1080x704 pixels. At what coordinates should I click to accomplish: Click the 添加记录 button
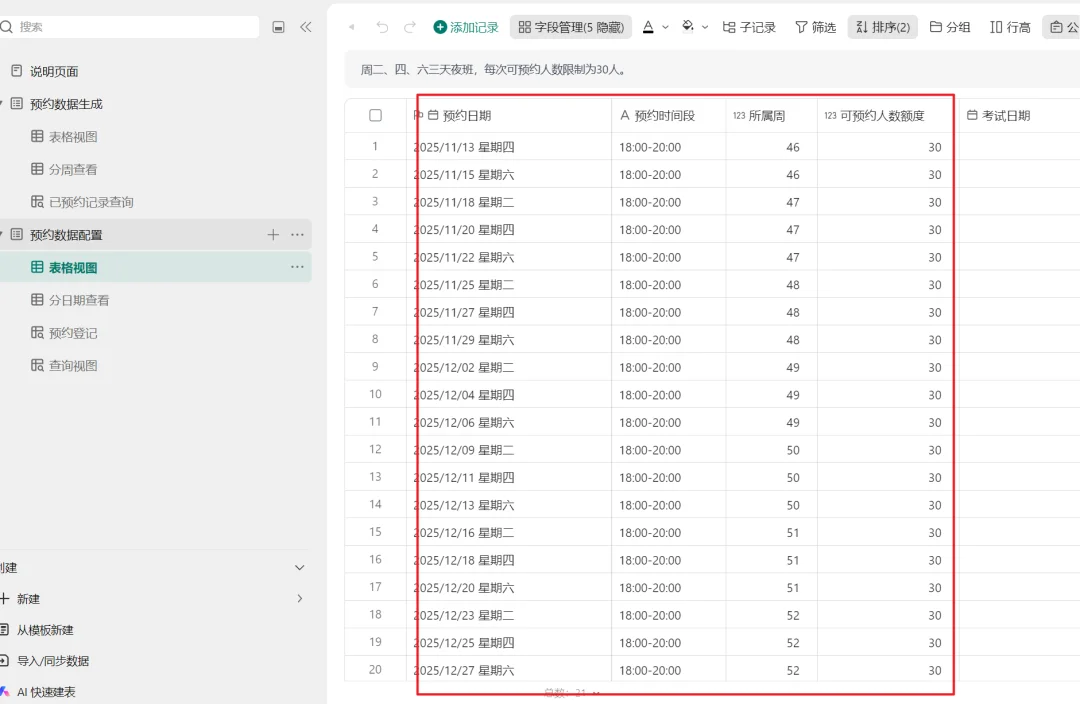[466, 27]
